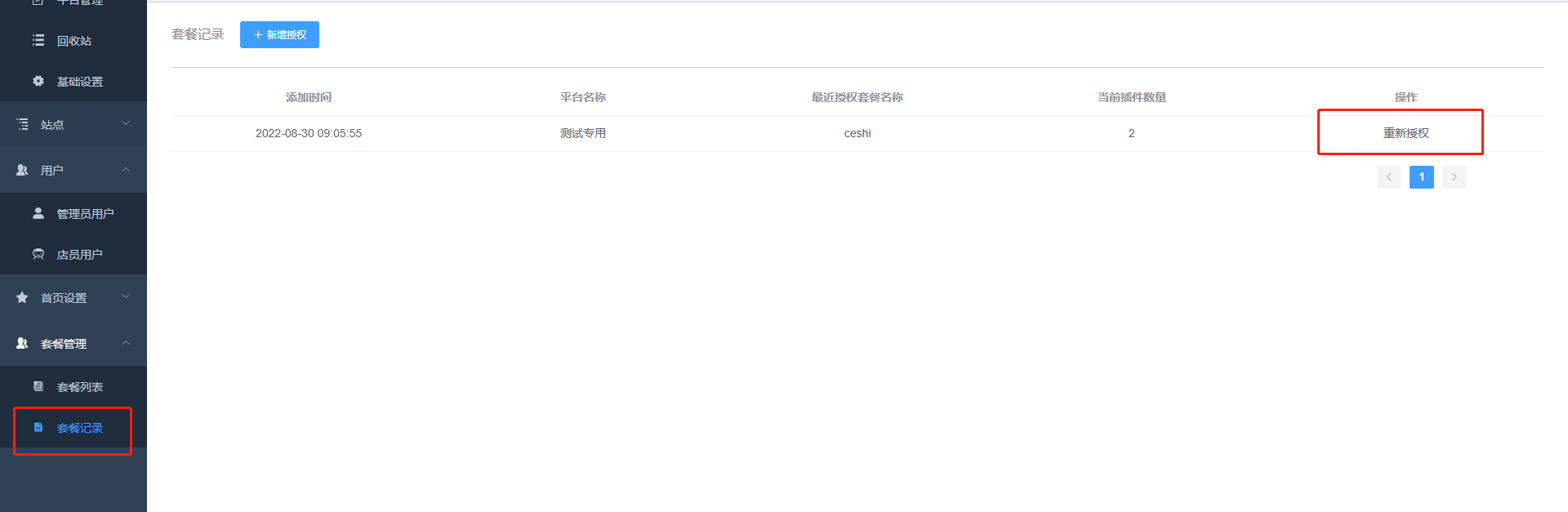Click the 店员用户 icon
The image size is (1568, 512).
(38, 254)
